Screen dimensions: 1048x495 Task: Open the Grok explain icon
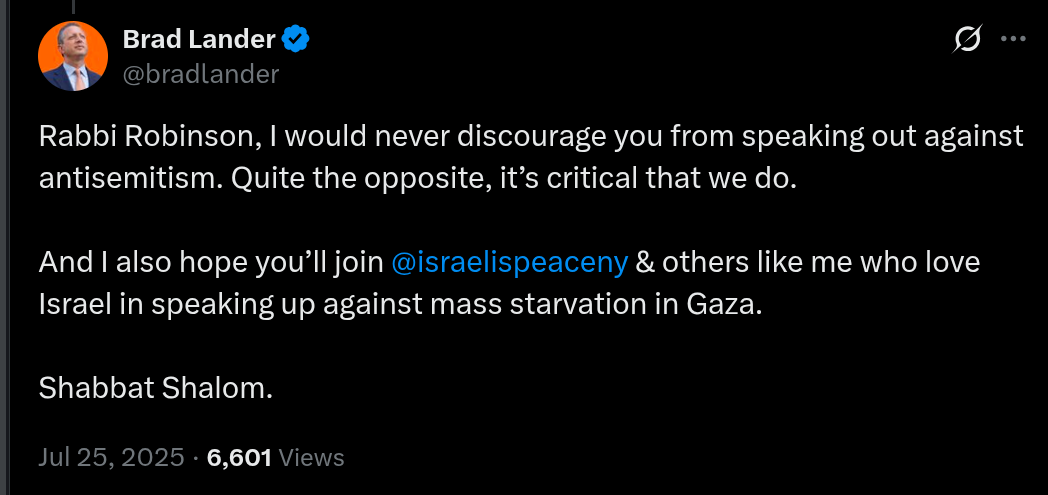tap(967, 40)
